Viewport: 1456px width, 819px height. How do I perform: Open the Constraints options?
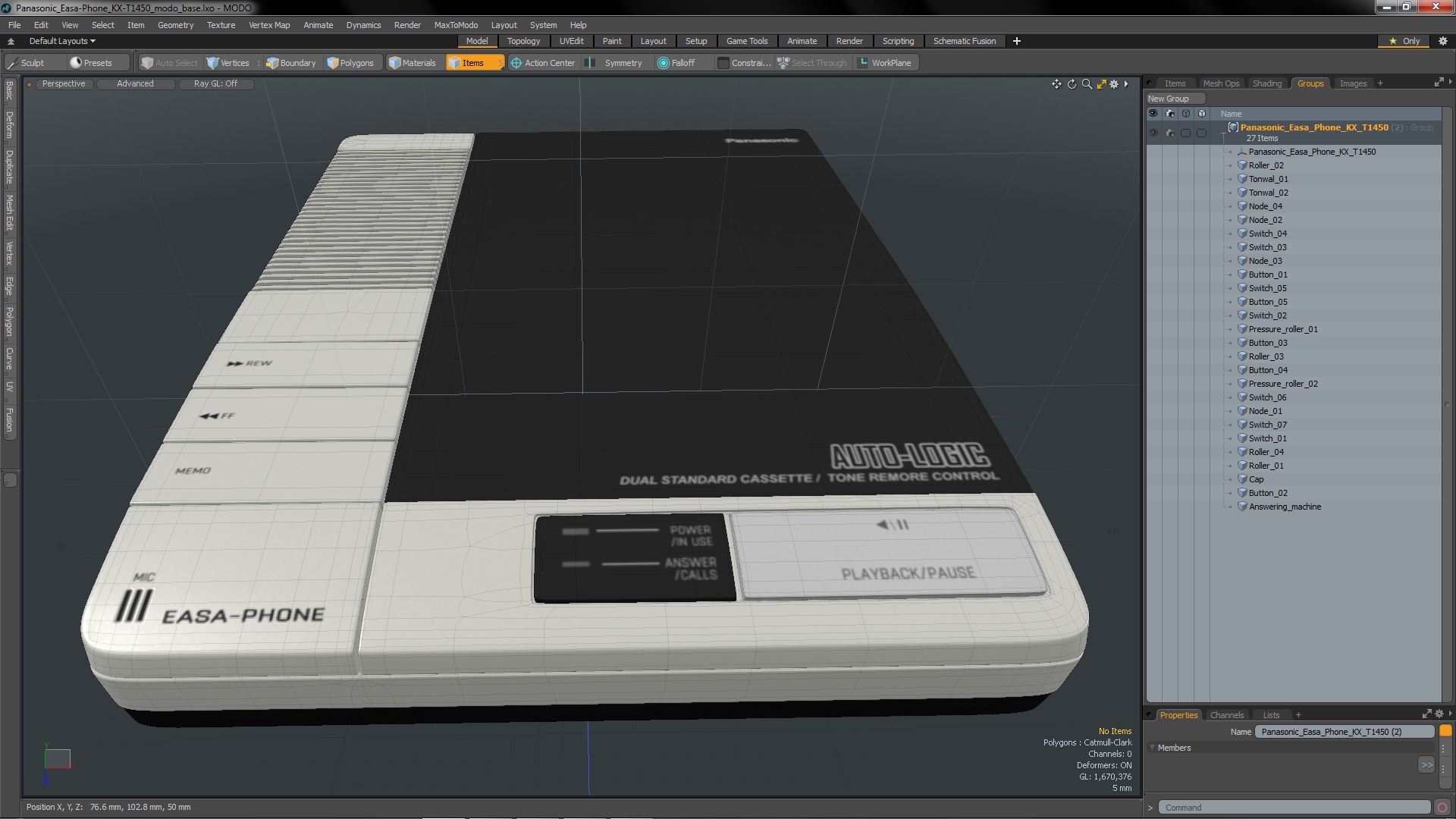(745, 63)
